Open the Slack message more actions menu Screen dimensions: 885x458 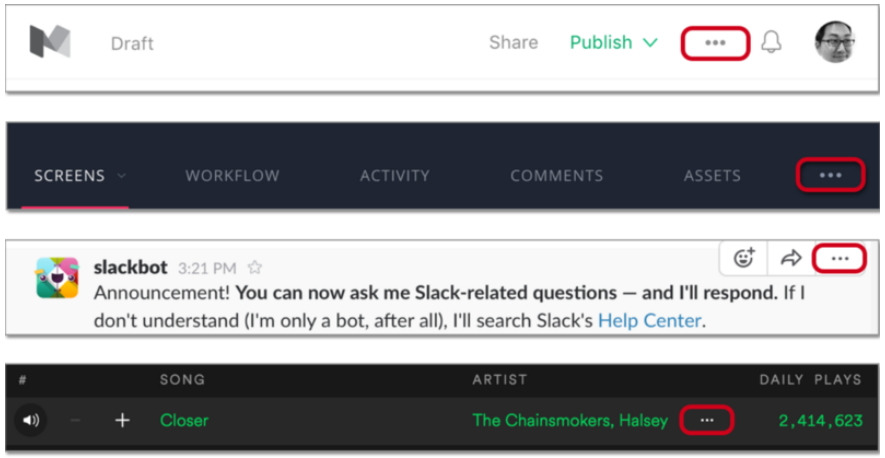point(839,258)
